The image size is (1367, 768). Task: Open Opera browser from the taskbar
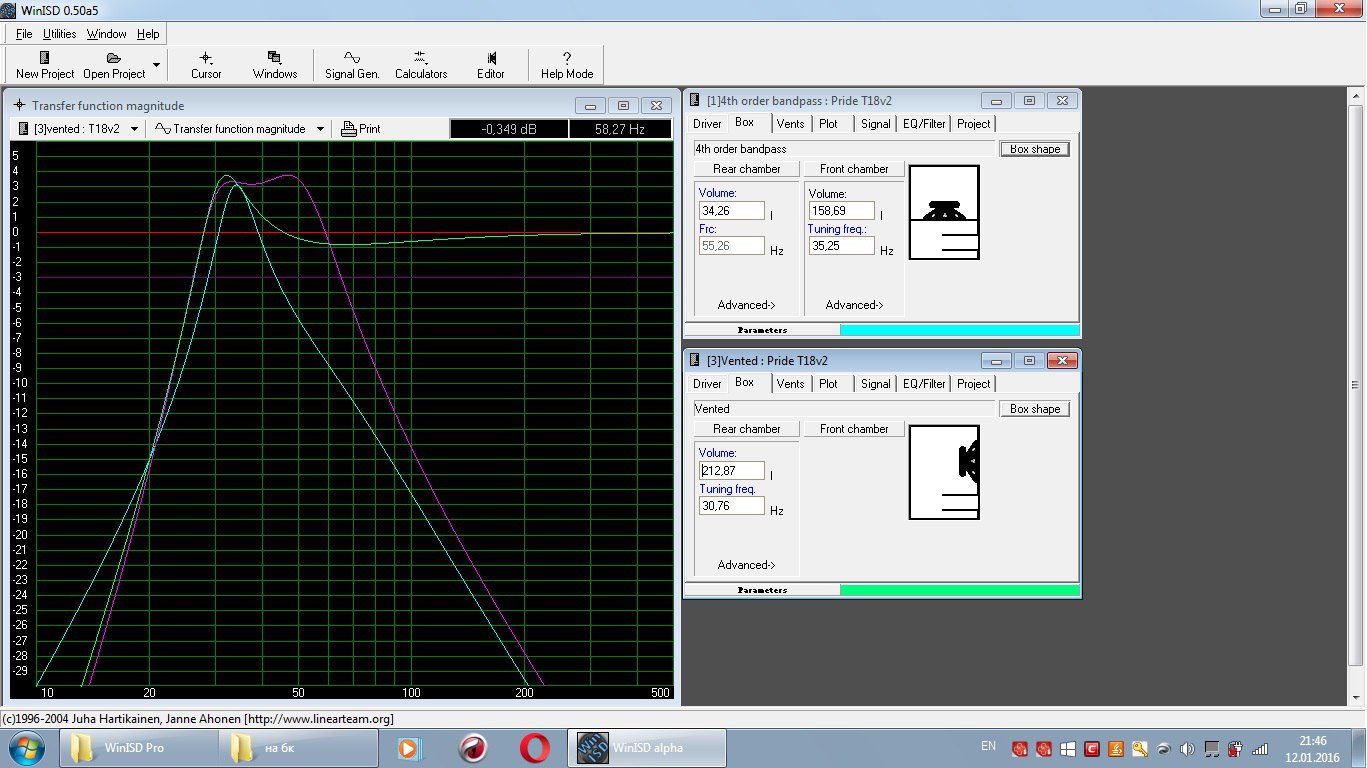(x=534, y=747)
